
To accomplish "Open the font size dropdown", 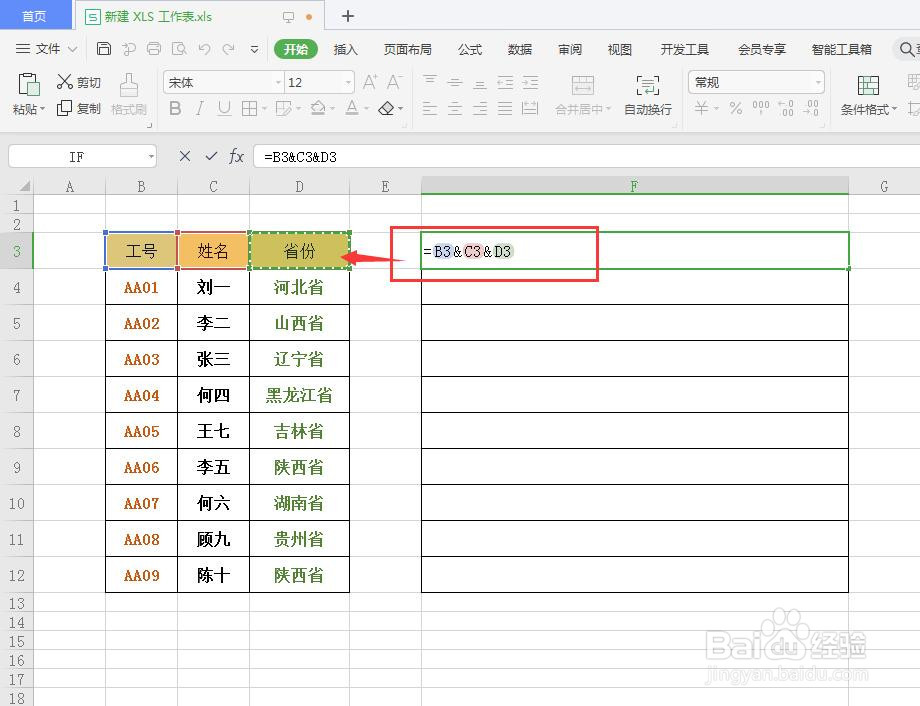I will pos(349,83).
